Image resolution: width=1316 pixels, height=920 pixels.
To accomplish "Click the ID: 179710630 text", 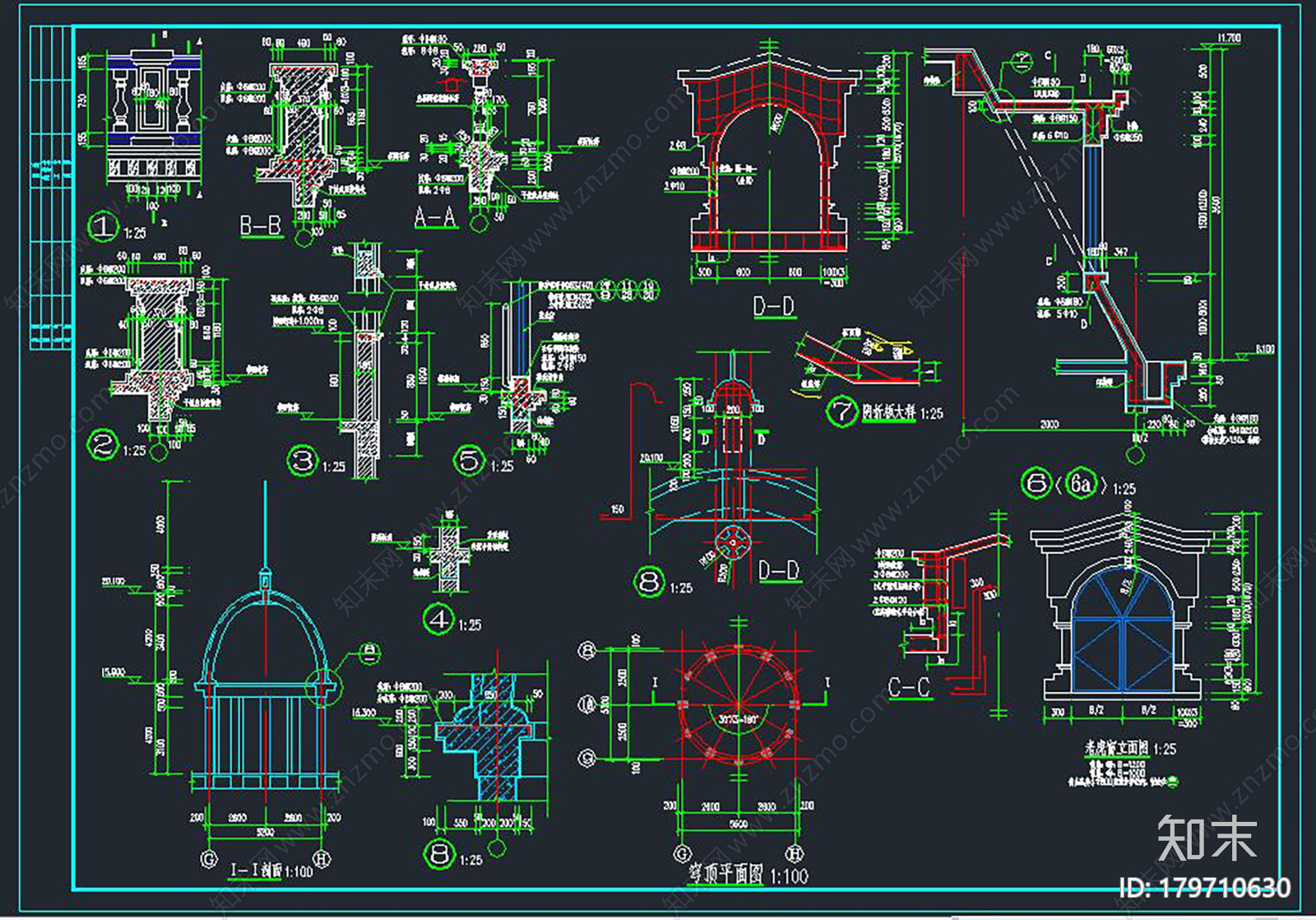I will [1205, 888].
